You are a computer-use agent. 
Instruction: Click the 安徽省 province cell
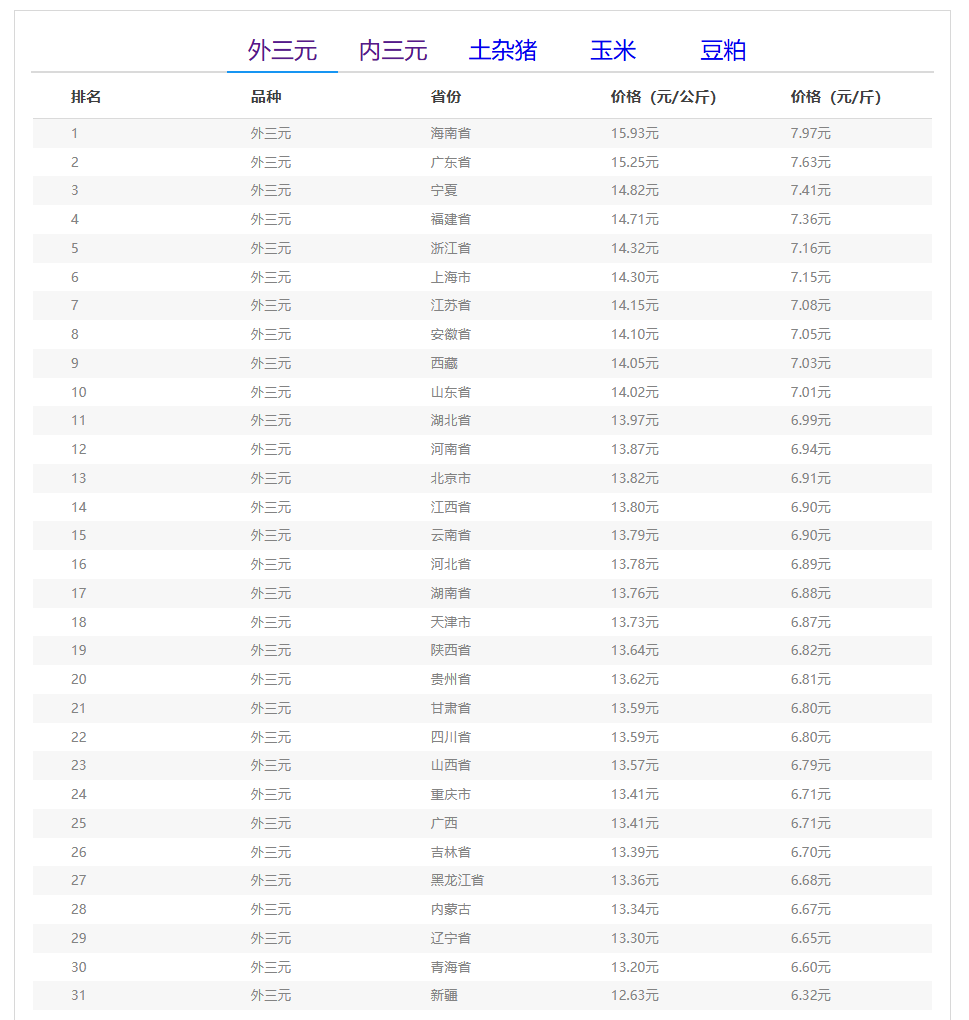click(x=450, y=334)
